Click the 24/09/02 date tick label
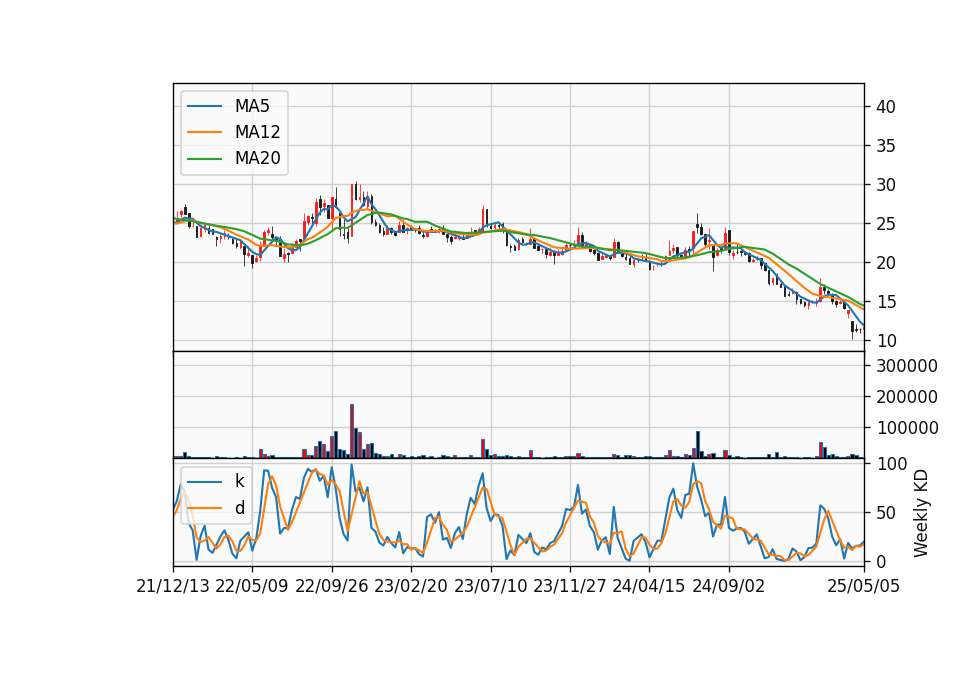The height and width of the screenshot is (690, 960). coord(729,586)
